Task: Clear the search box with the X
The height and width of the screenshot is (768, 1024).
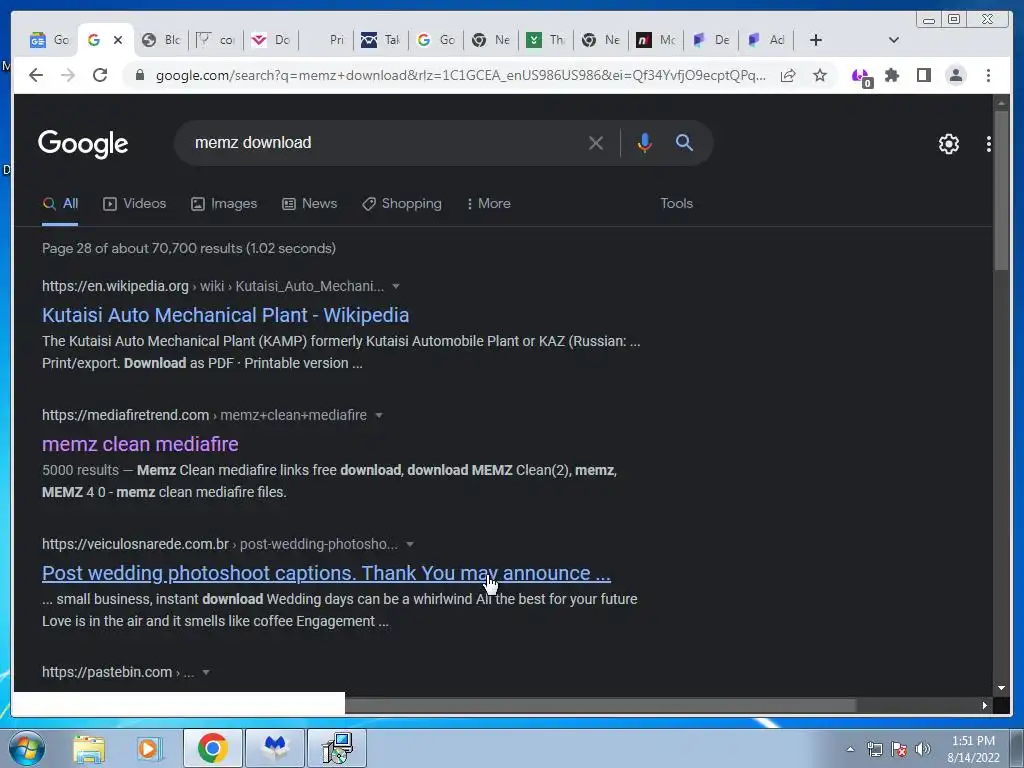Action: (596, 143)
